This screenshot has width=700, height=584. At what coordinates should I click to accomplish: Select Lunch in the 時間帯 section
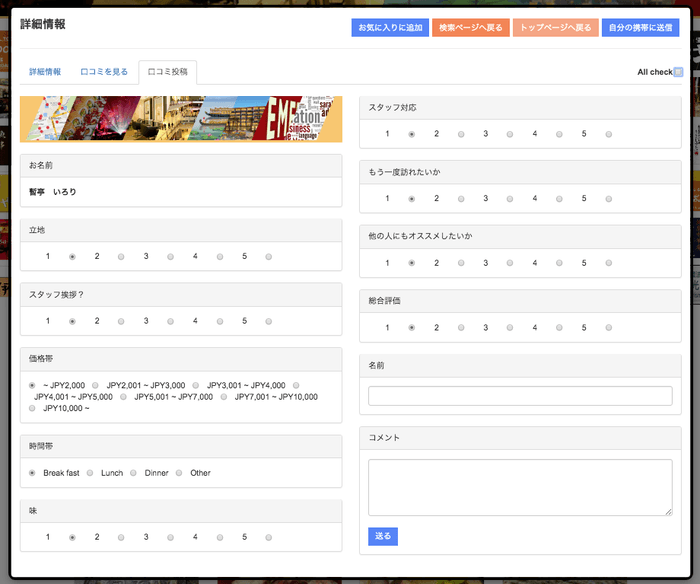[90, 473]
